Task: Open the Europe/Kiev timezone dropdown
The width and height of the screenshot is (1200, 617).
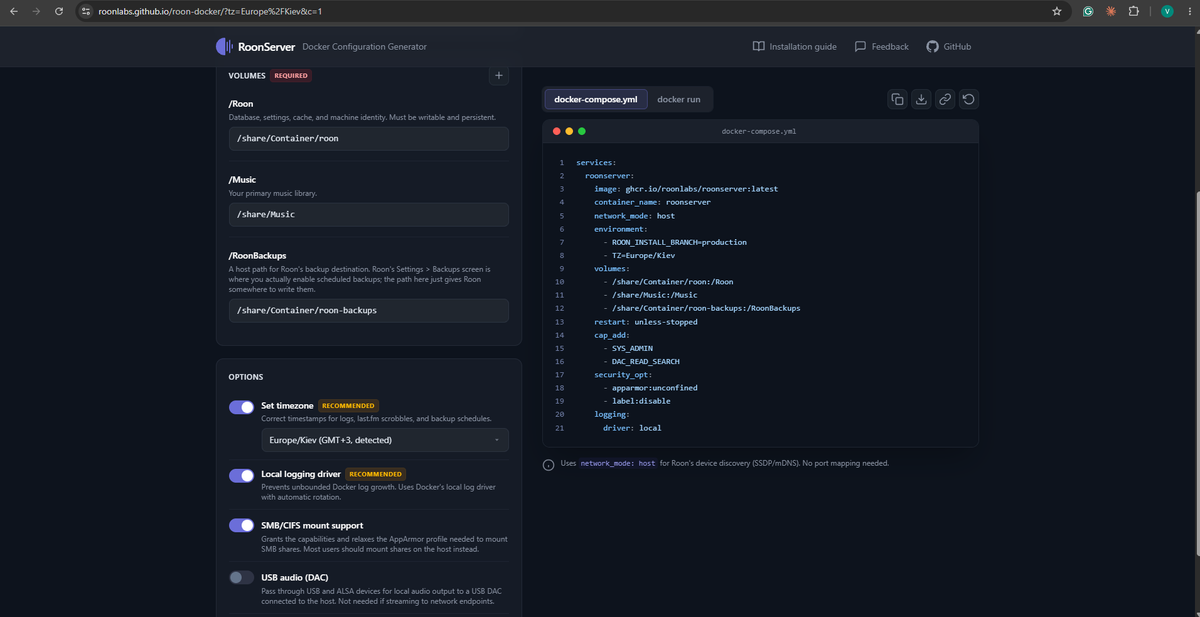Action: [x=385, y=440]
